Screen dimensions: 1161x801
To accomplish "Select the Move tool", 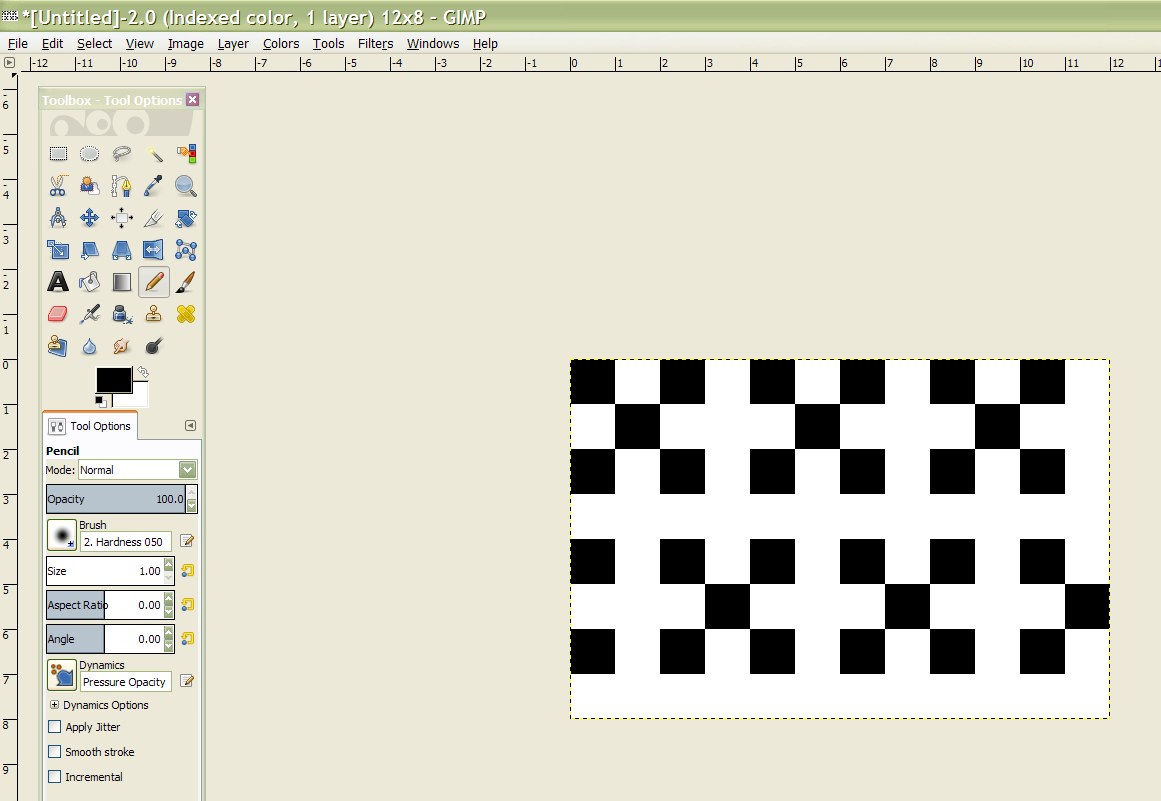I will tap(90, 217).
